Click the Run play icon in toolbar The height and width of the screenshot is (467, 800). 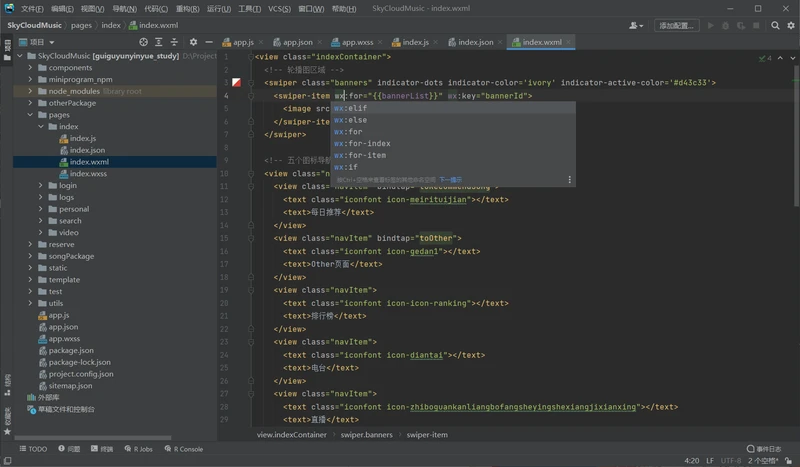710,25
